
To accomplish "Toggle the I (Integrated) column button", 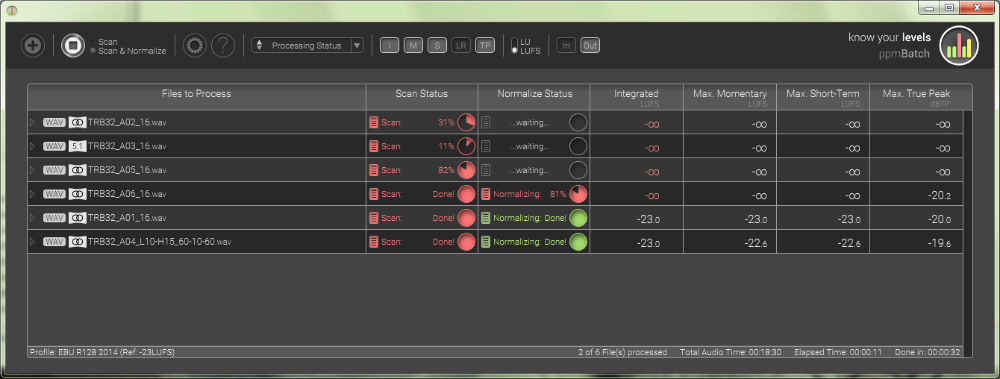I will pyautogui.click(x=390, y=45).
